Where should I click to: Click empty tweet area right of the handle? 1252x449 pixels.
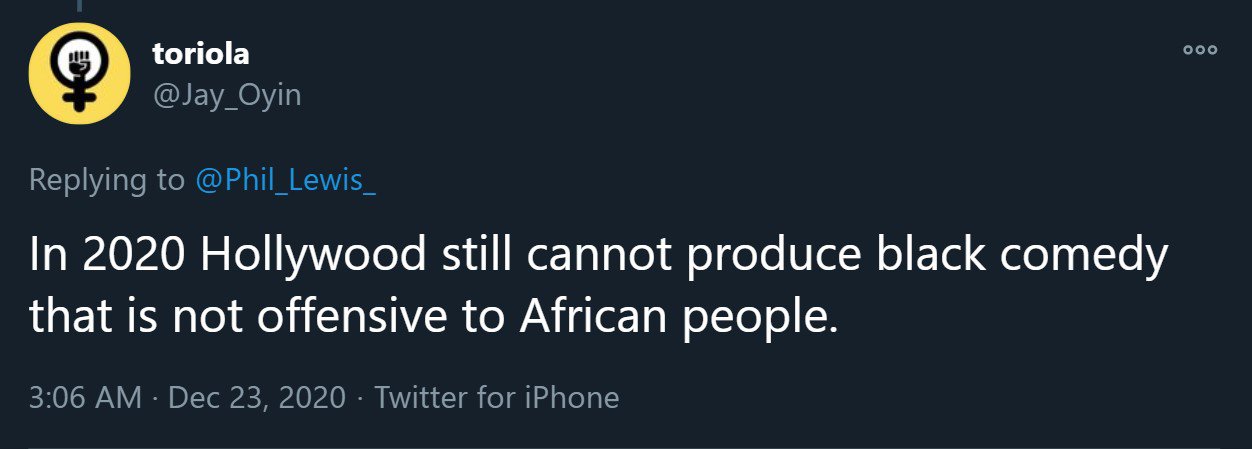(x=700, y=95)
